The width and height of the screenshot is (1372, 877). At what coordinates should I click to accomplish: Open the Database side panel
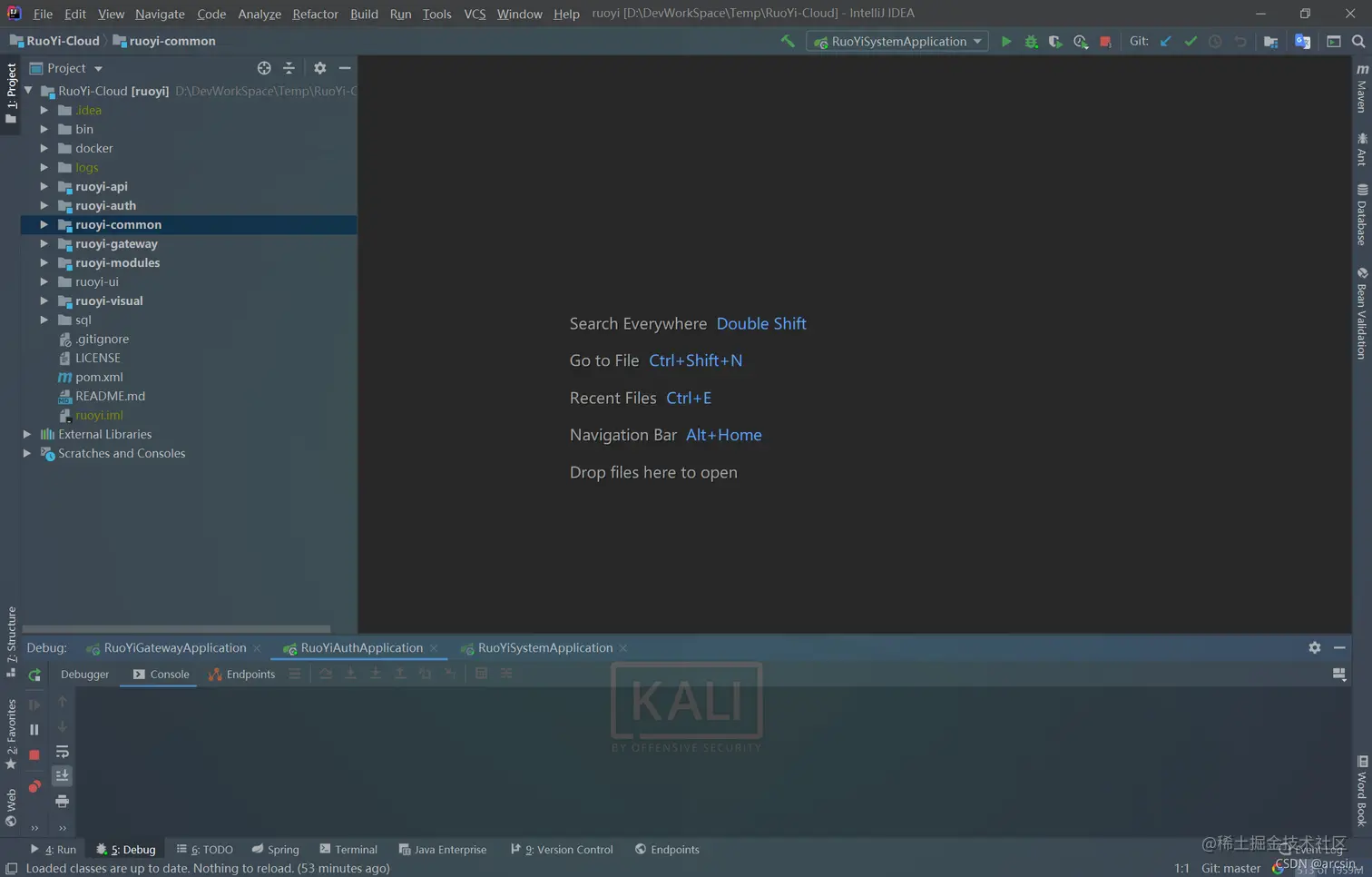[1362, 214]
